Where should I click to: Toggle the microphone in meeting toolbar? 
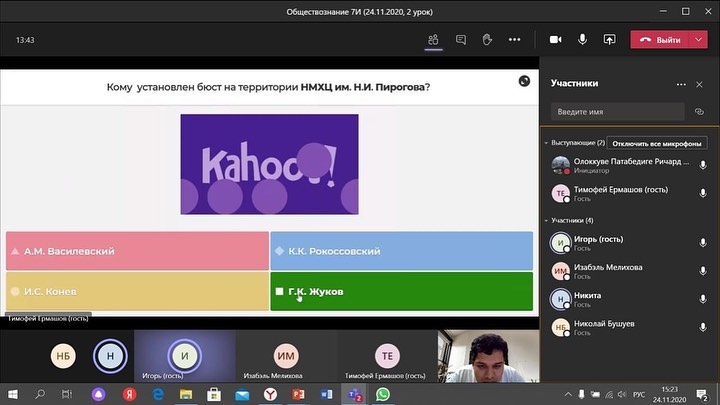pyautogui.click(x=582, y=39)
